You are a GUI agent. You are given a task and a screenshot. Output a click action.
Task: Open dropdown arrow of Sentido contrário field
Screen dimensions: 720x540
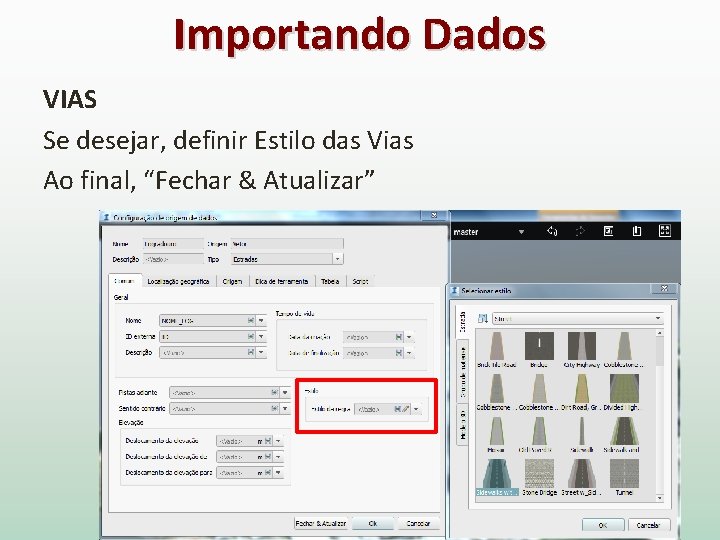tap(285, 408)
